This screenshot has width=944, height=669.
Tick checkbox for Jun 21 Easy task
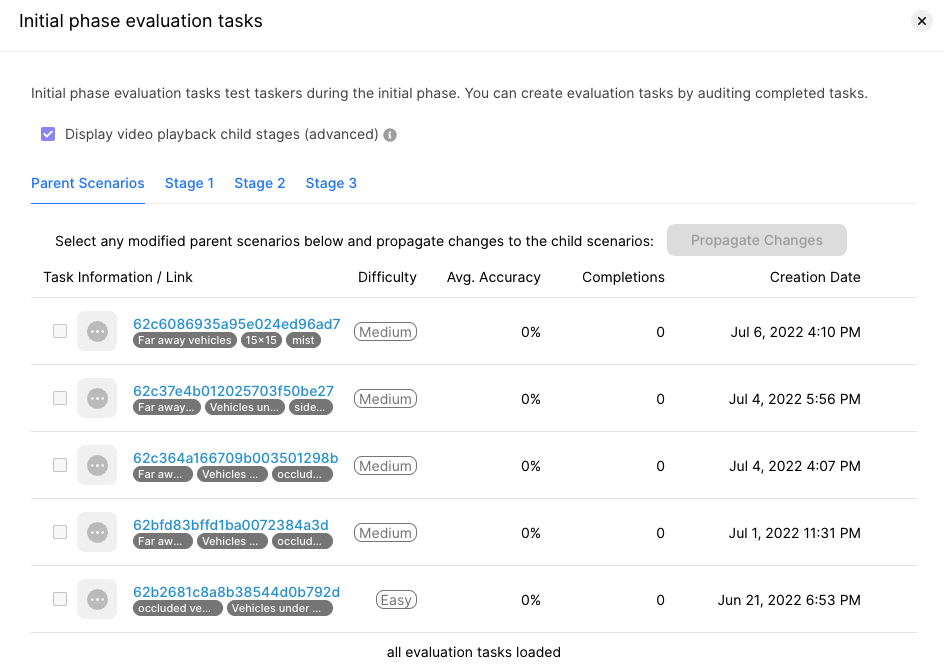(60, 599)
